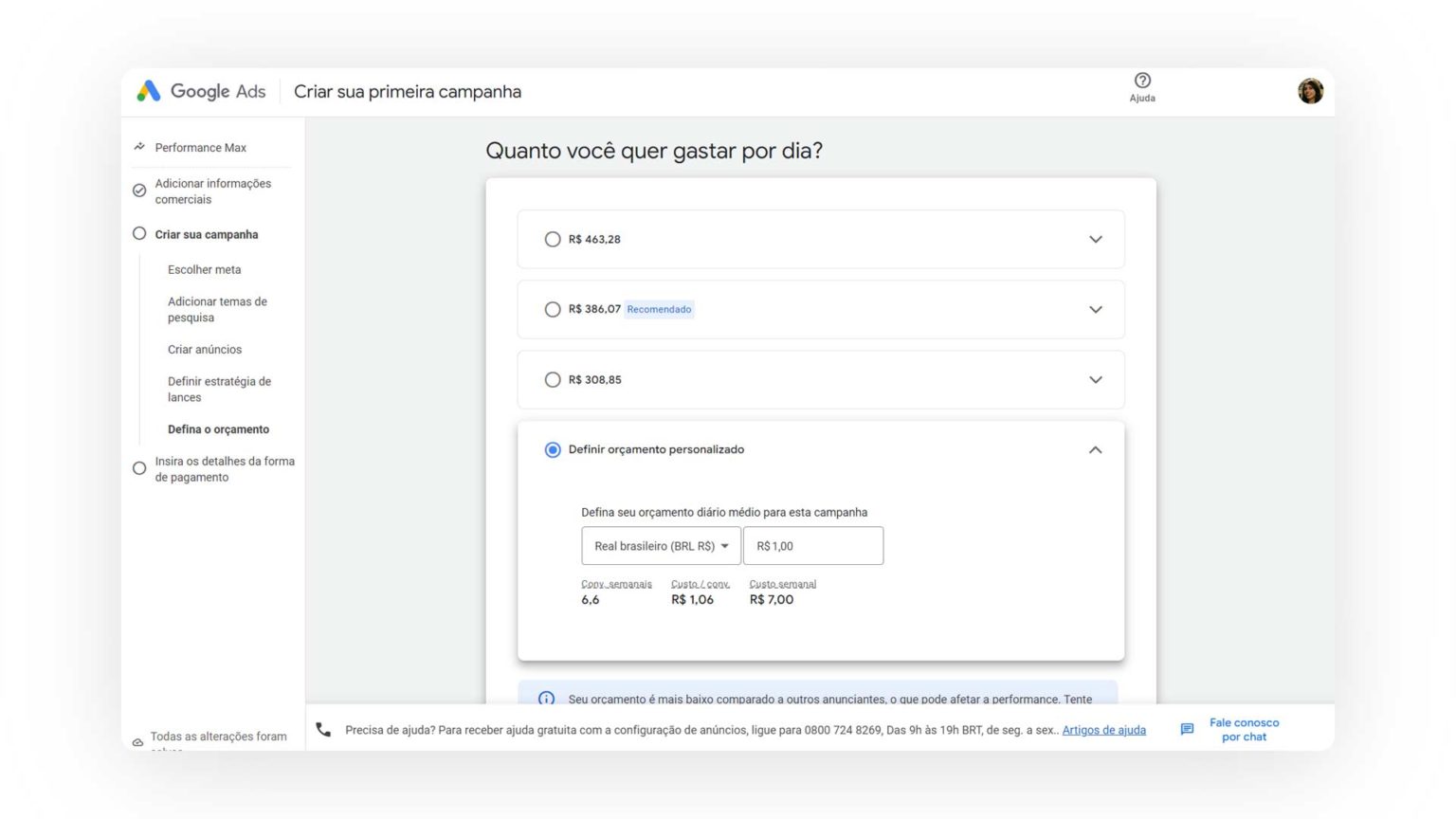Click the cloud saved icon beside Todas as alterações
Screen dimensions: 1456x819
[137, 742]
